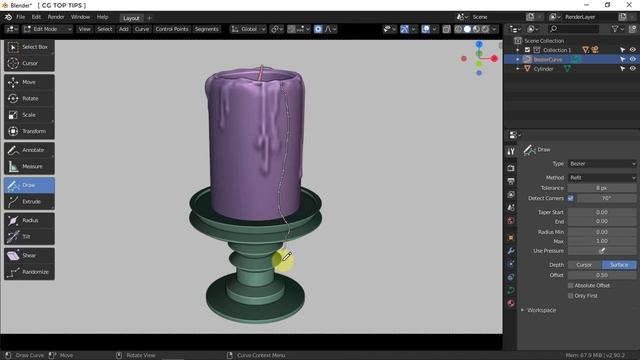
Task: Open the Object properties tab
Action: click(511, 238)
